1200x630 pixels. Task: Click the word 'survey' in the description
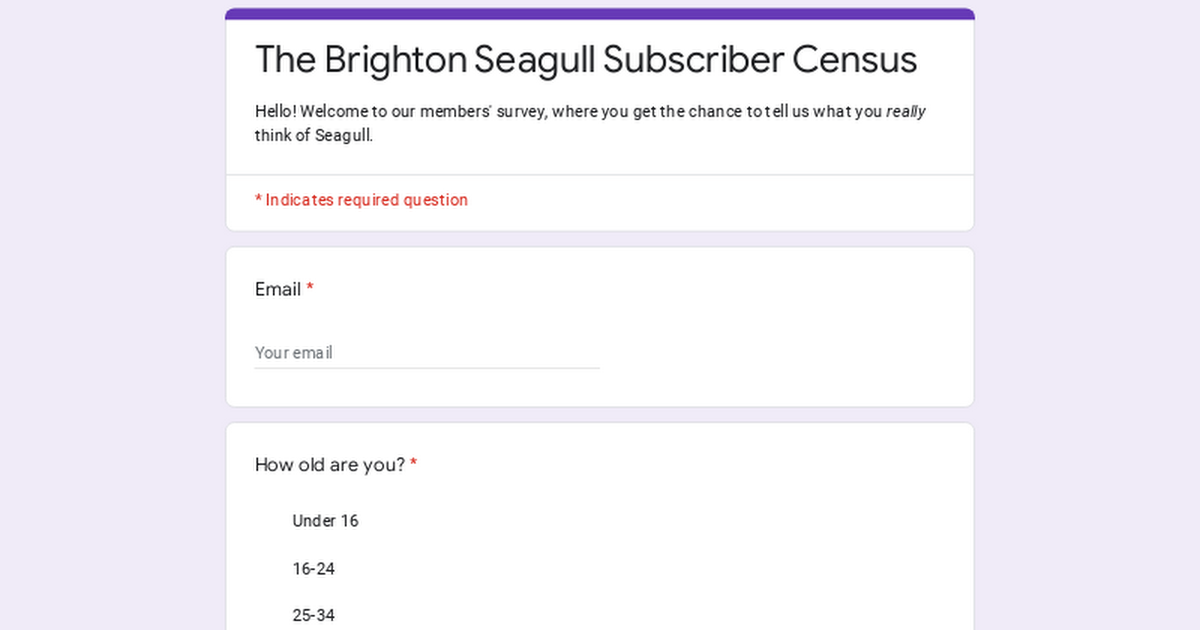coord(518,112)
